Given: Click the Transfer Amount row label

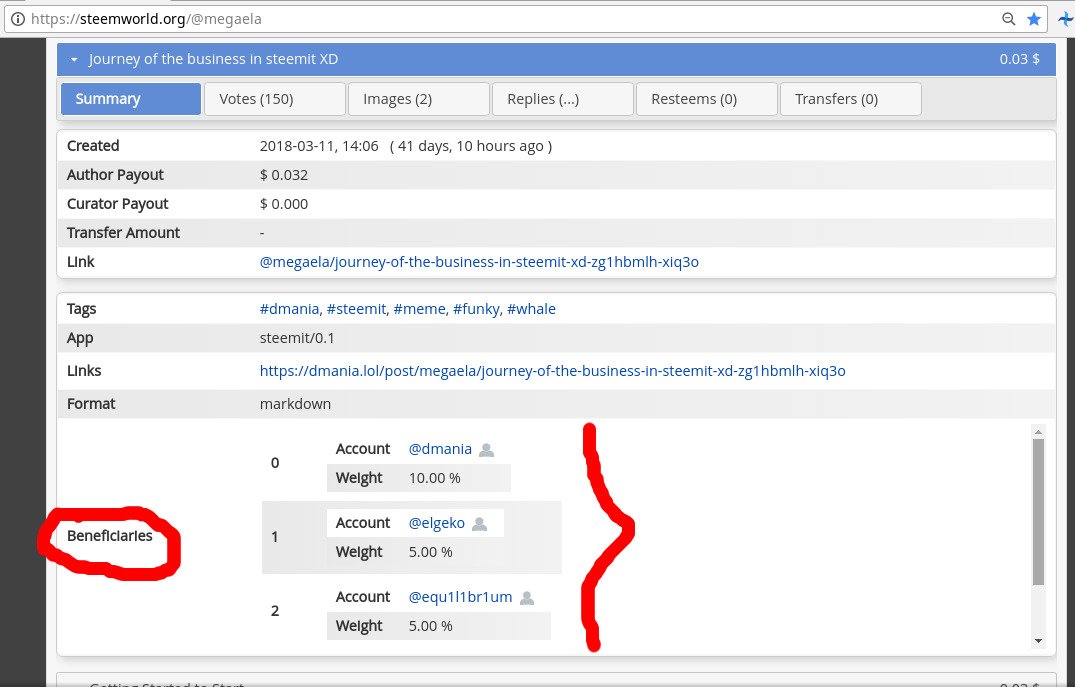Looking at the screenshot, I should [x=123, y=233].
